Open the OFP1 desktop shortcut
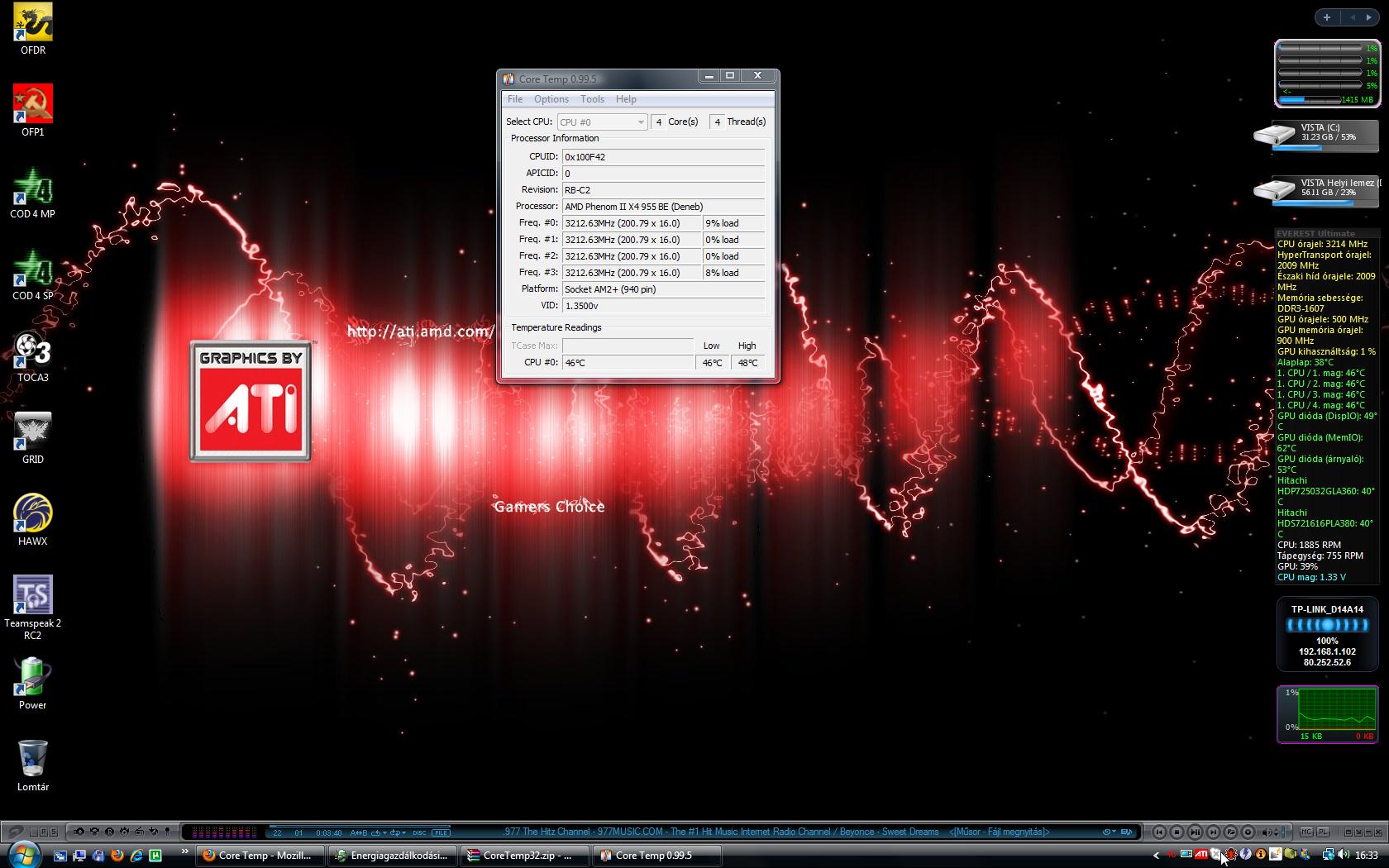Viewport: 1389px width, 868px height. coord(33,110)
